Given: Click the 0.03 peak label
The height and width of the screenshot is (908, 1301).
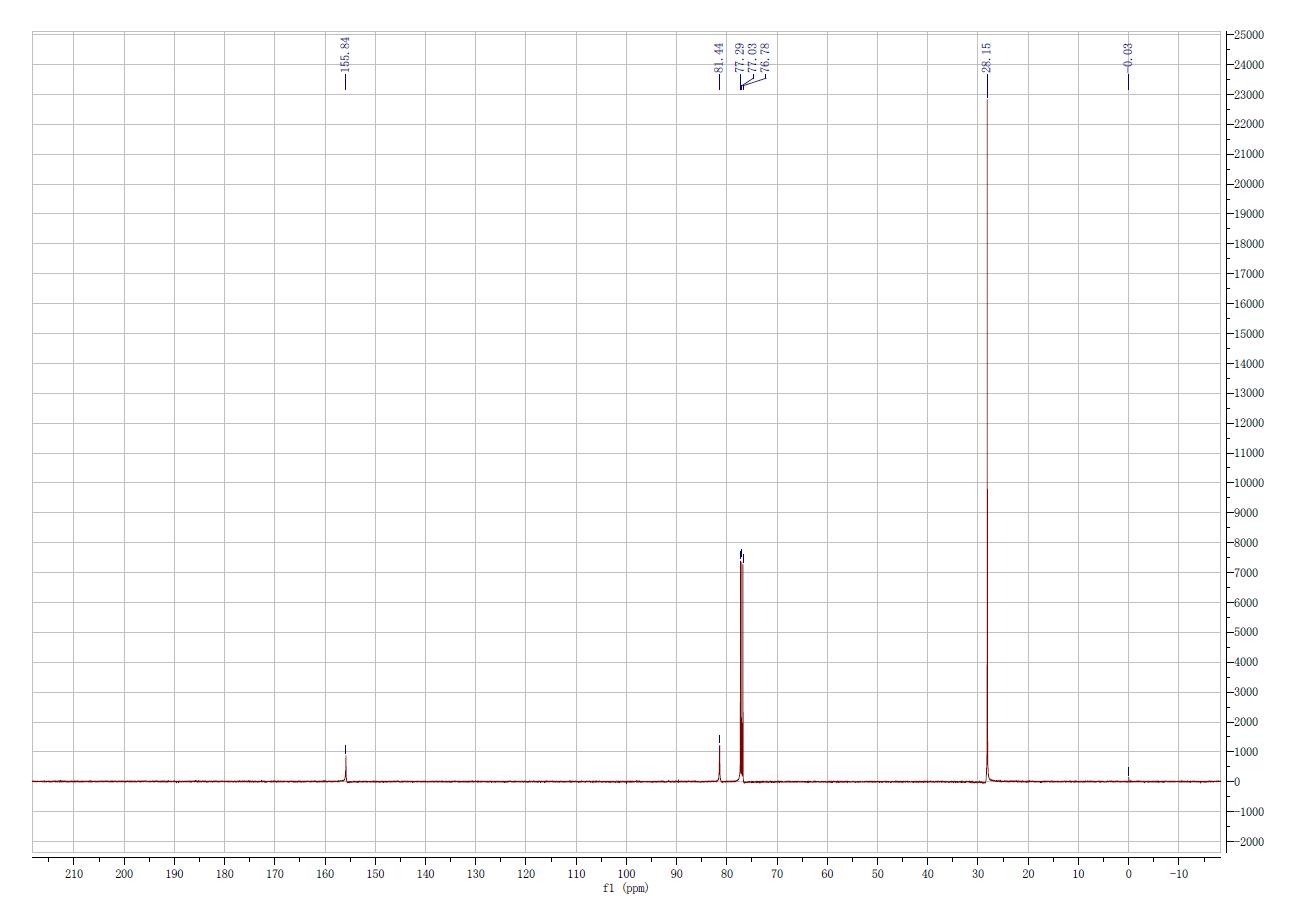Looking at the screenshot, I should (1128, 56).
